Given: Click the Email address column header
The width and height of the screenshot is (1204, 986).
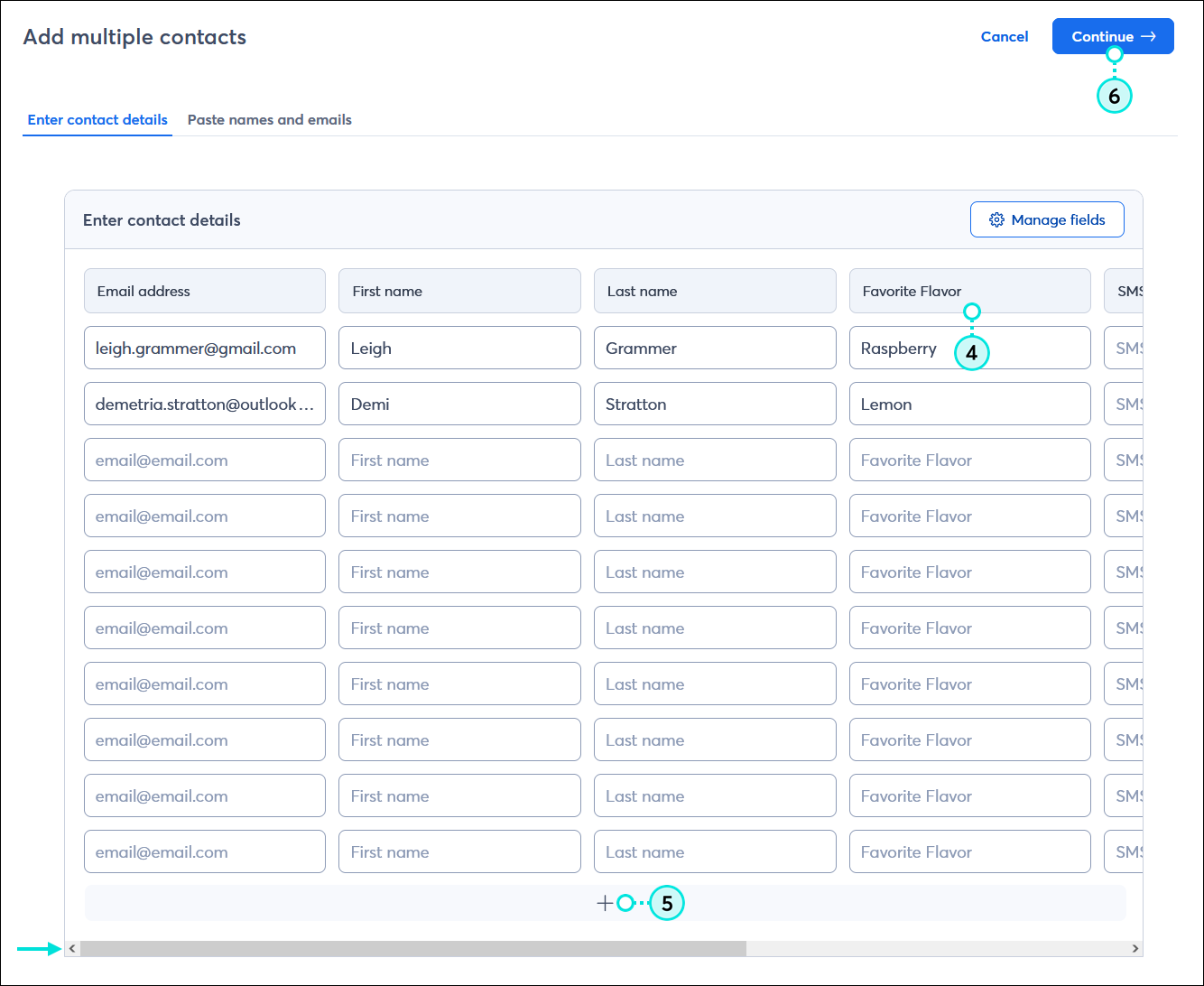Looking at the screenshot, I should coord(205,291).
